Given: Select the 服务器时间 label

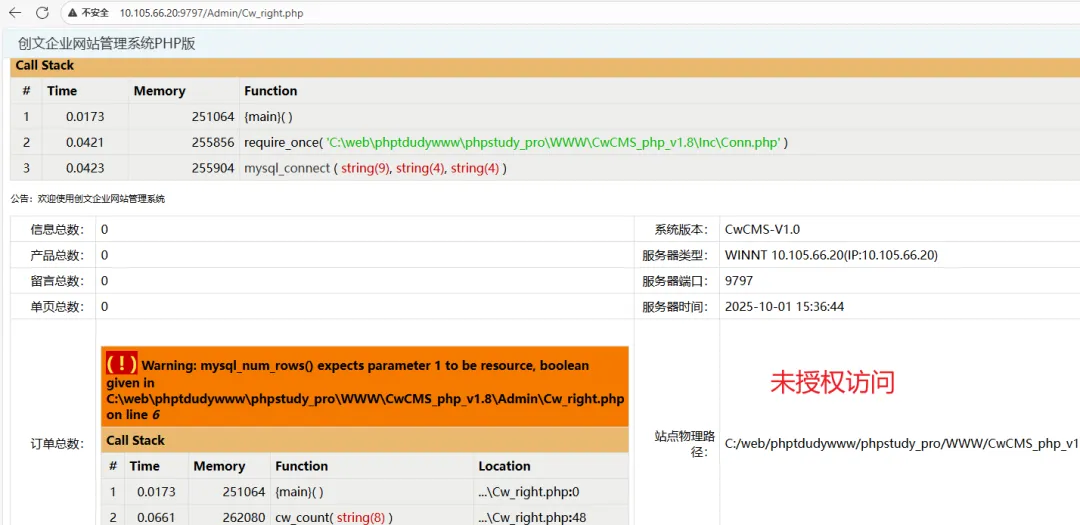Looking at the screenshot, I should pos(676,307).
